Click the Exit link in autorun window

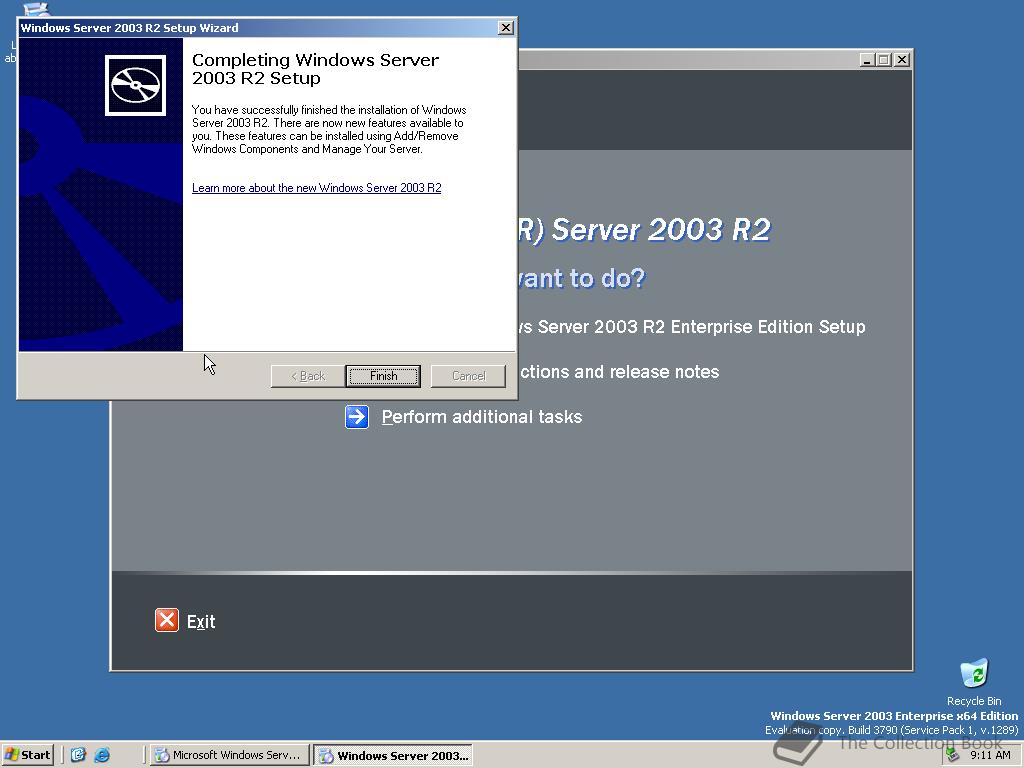click(x=201, y=622)
